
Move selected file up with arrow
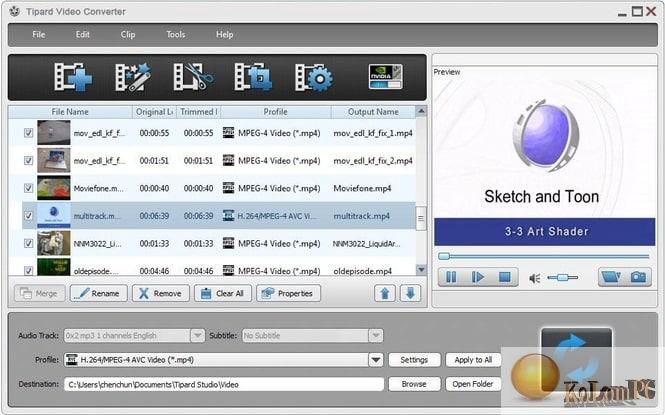pyautogui.click(x=385, y=293)
